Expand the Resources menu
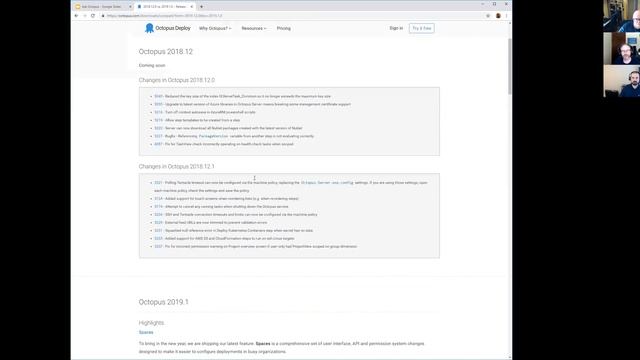This screenshot has width=640, height=360. [x=254, y=28]
